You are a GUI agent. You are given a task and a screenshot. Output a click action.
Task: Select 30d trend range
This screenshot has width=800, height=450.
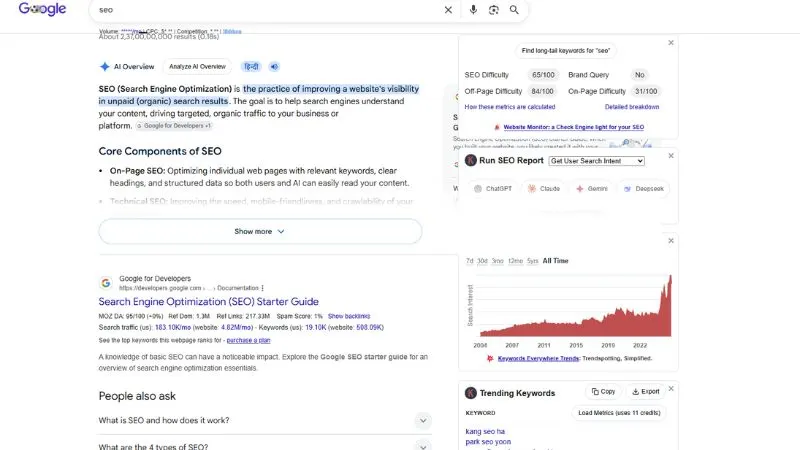482,261
